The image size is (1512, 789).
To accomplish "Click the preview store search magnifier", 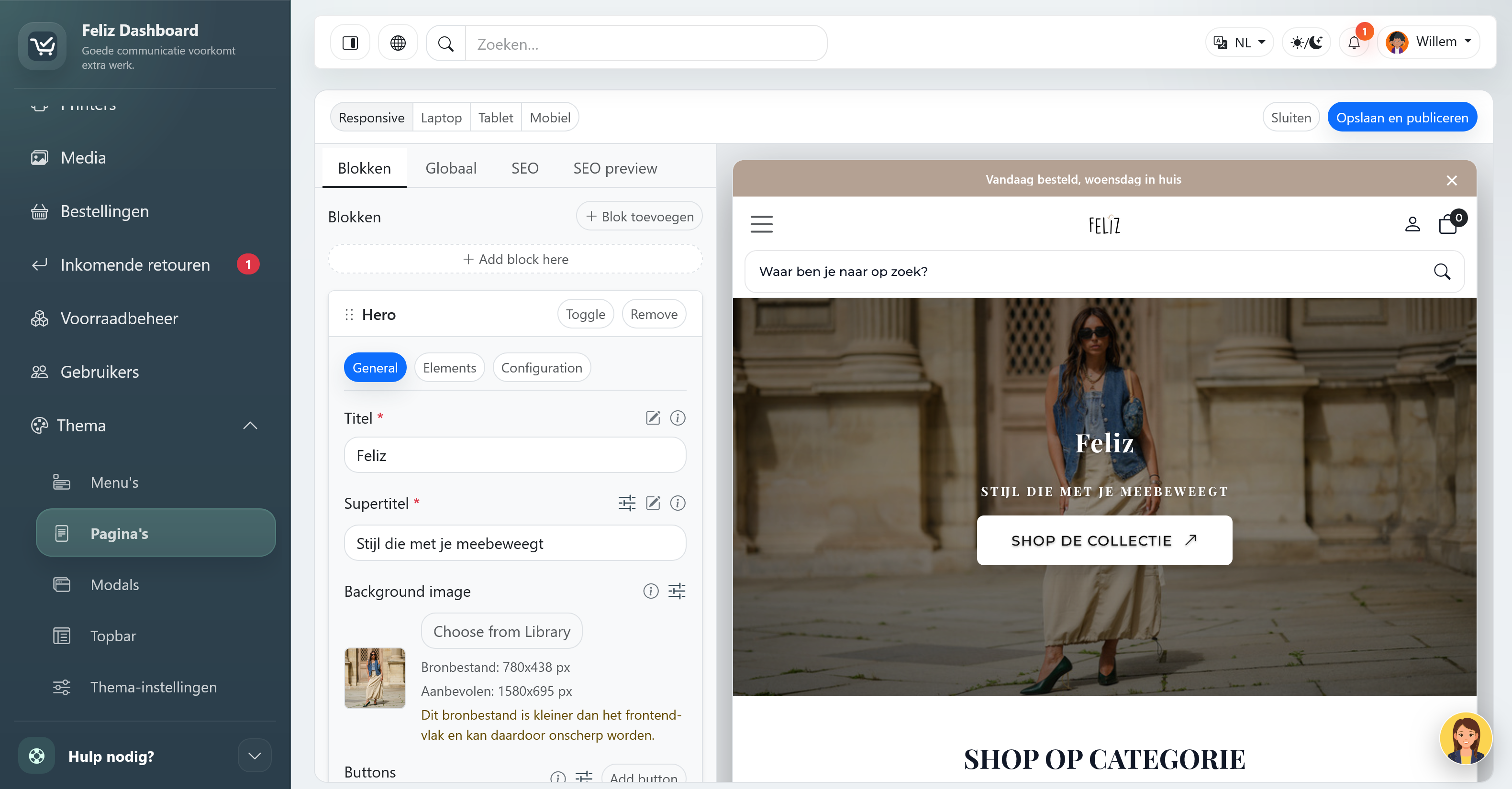I will tap(1442, 271).
